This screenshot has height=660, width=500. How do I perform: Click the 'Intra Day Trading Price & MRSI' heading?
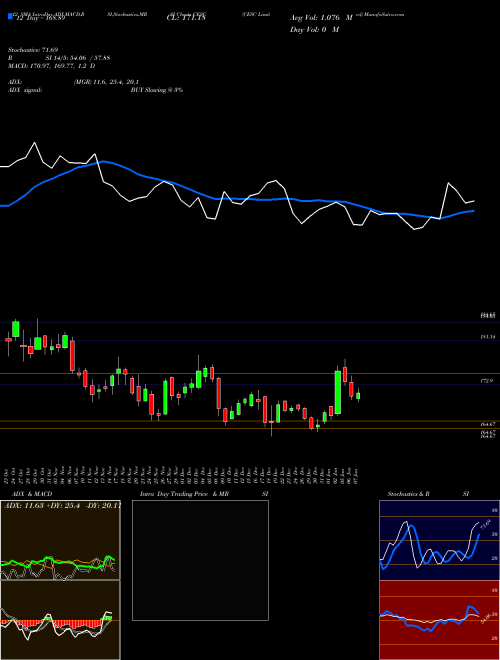point(204,494)
